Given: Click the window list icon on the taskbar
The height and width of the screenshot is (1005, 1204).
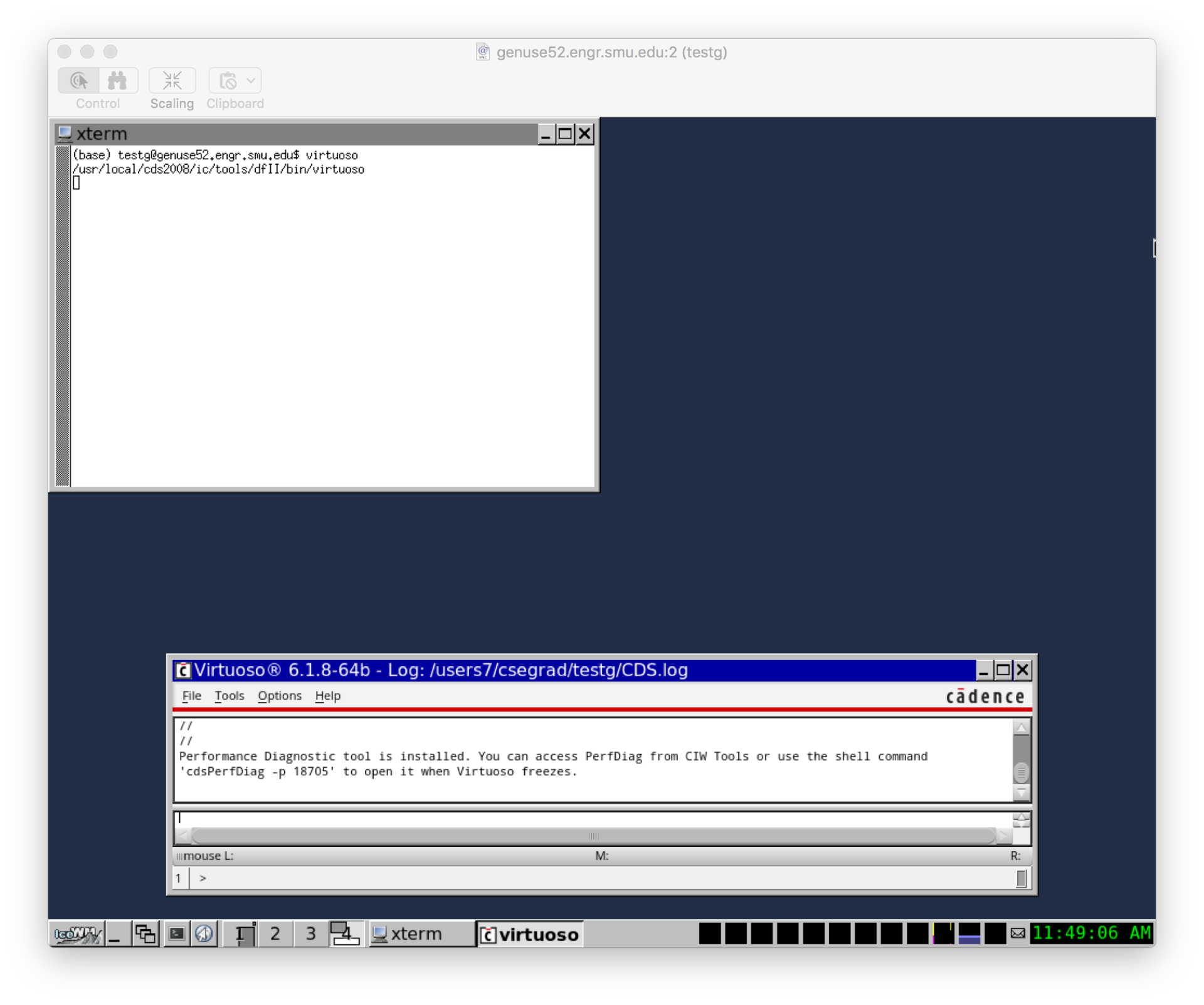Looking at the screenshot, I should [145, 934].
